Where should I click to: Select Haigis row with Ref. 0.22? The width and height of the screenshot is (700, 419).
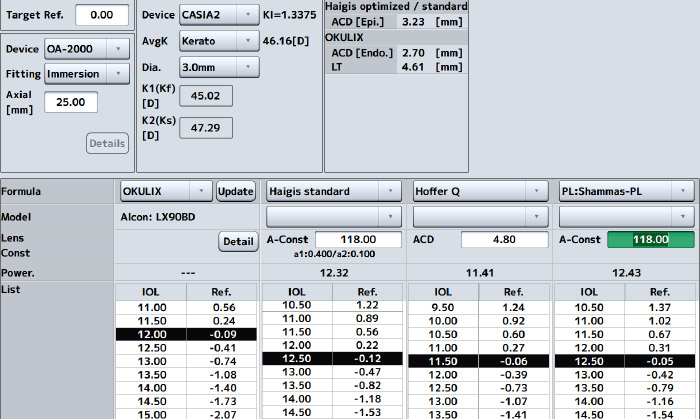(332, 345)
